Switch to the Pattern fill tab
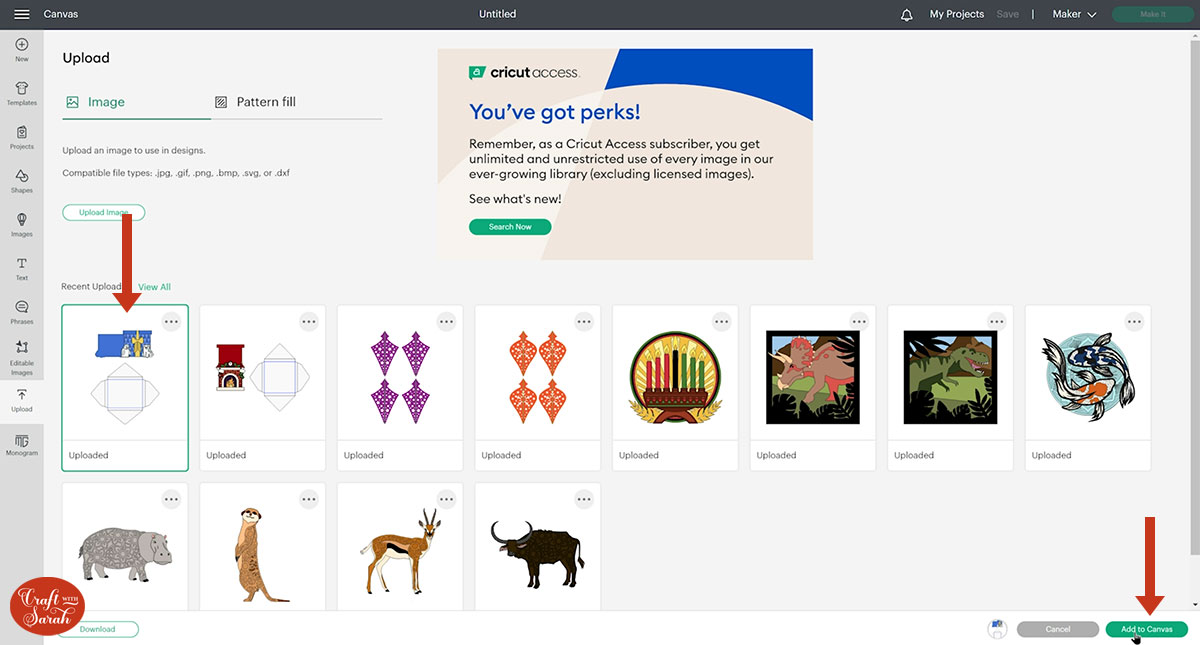1200x645 pixels. [x=256, y=102]
